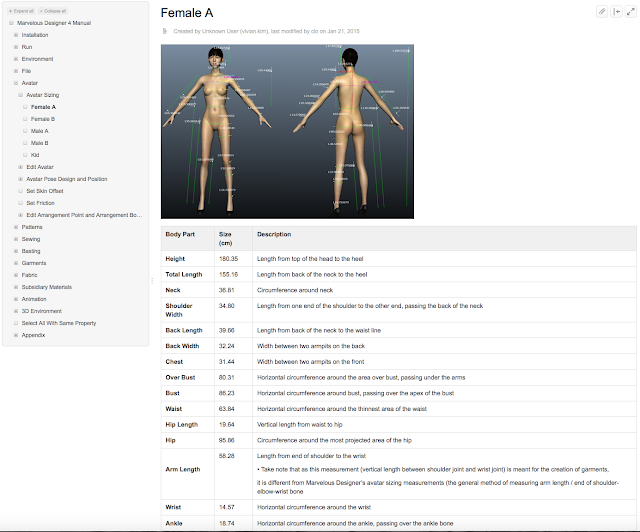Open the Appendix page
The width and height of the screenshot is (640, 532).
(33, 335)
